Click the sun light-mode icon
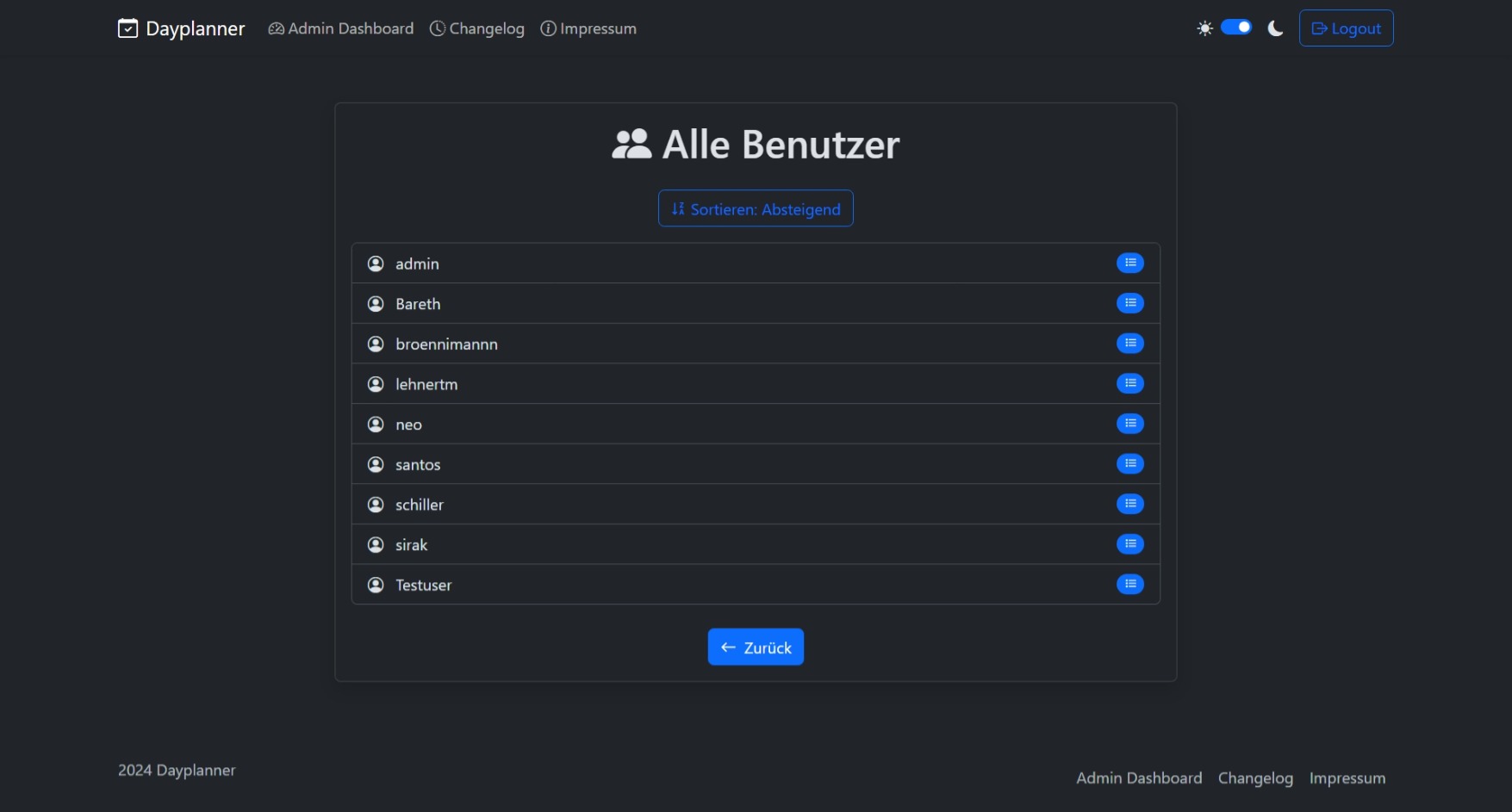The height and width of the screenshot is (812, 1512). click(x=1204, y=28)
